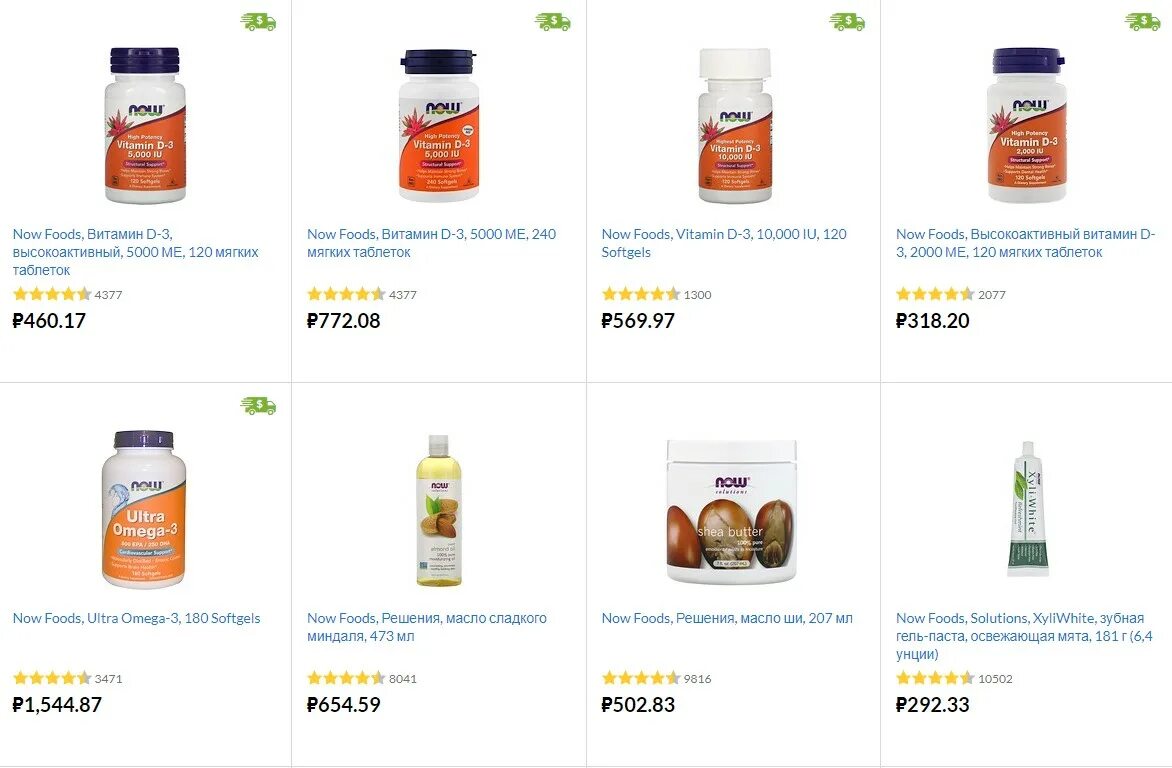Click shipping truck icon on Vitamin D-3 2000 ME
1172x768 pixels.
pos(1143,22)
